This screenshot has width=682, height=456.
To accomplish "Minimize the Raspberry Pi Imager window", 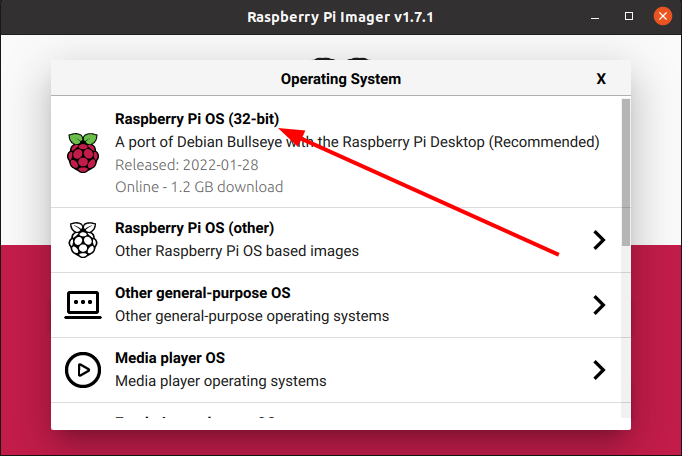I will pos(595,17).
